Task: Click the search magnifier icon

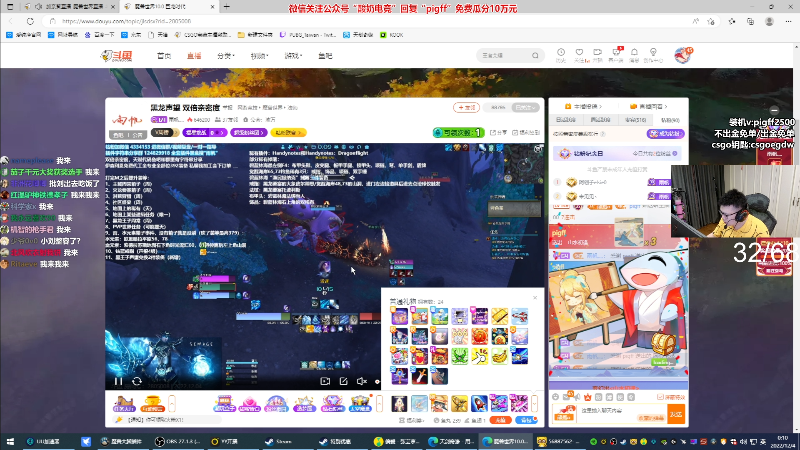Action: coord(535,55)
